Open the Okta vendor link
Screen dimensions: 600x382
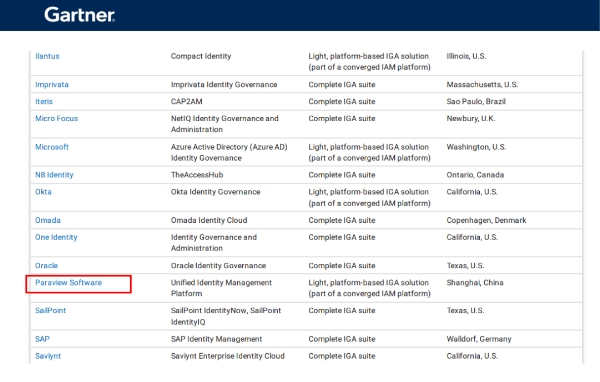tap(43, 192)
